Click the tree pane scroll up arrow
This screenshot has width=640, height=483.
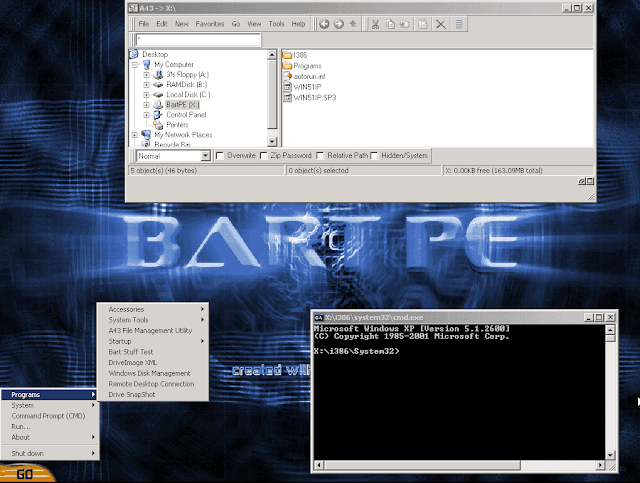[272, 55]
